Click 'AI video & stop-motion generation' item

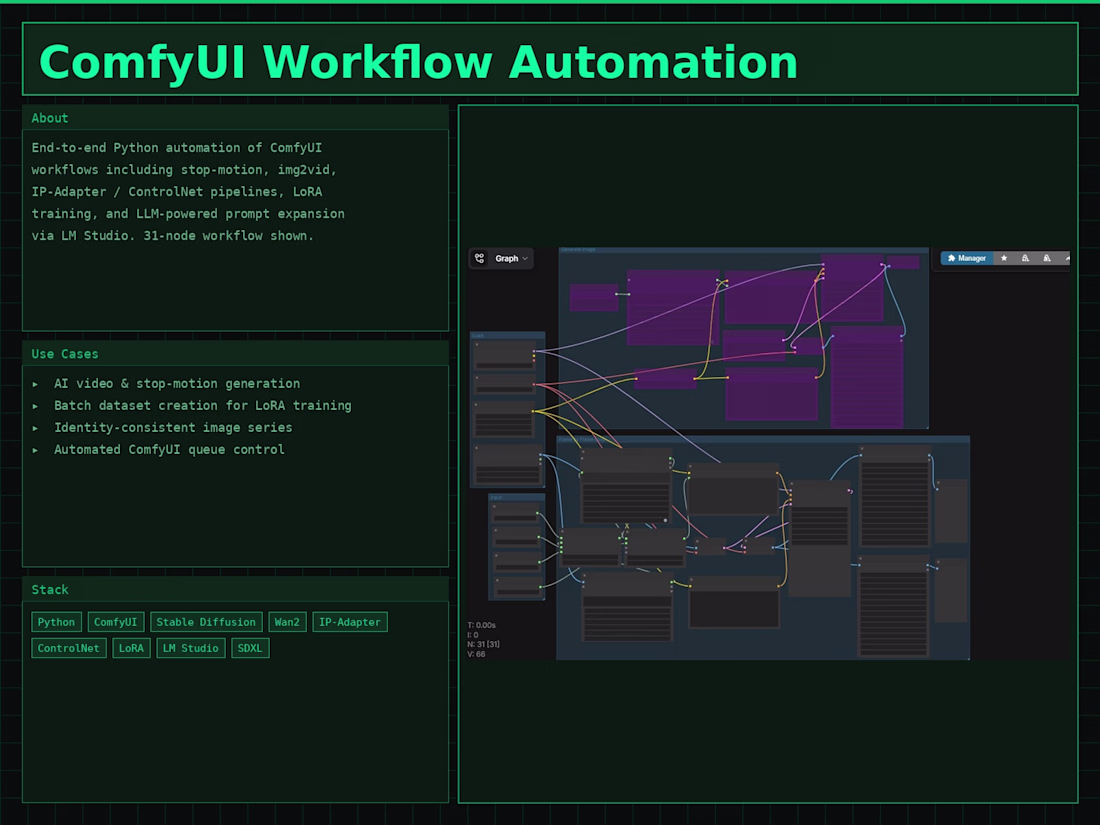177,384
